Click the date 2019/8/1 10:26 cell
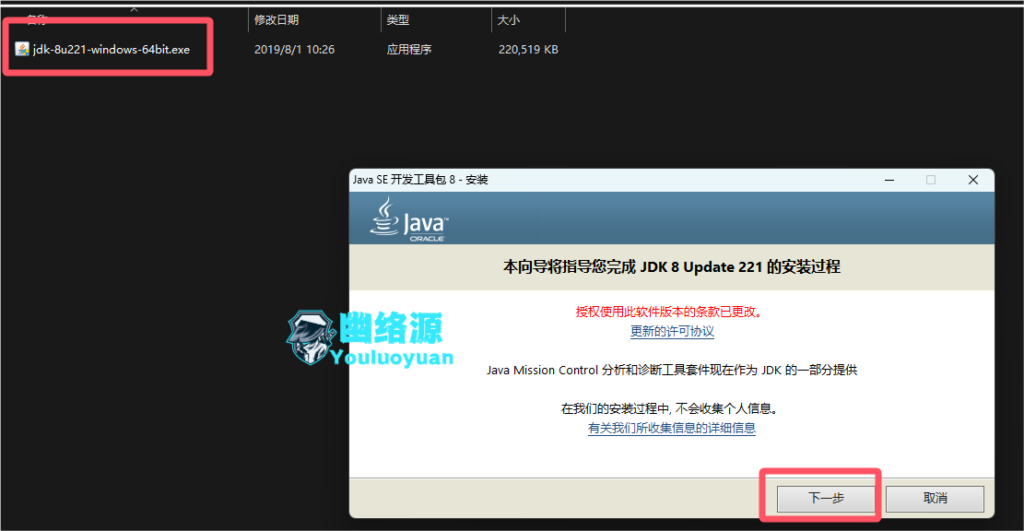 (x=295, y=50)
